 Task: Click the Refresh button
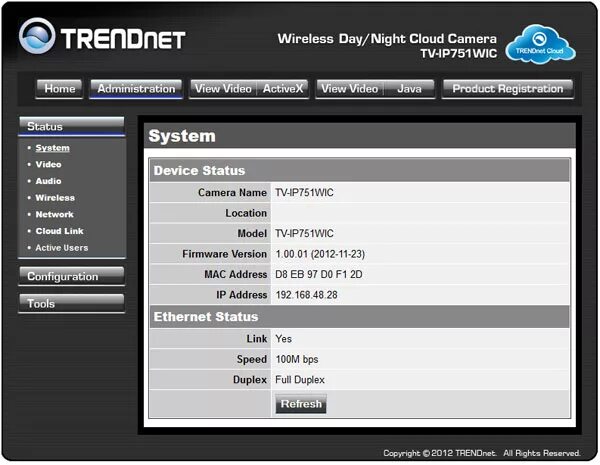[x=301, y=404]
